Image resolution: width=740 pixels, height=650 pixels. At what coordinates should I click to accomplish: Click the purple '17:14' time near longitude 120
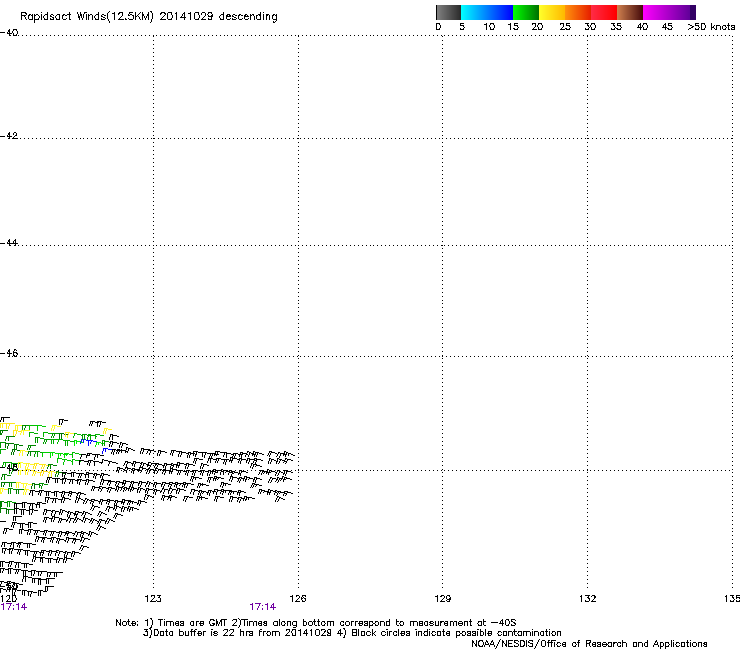[x=14, y=607]
